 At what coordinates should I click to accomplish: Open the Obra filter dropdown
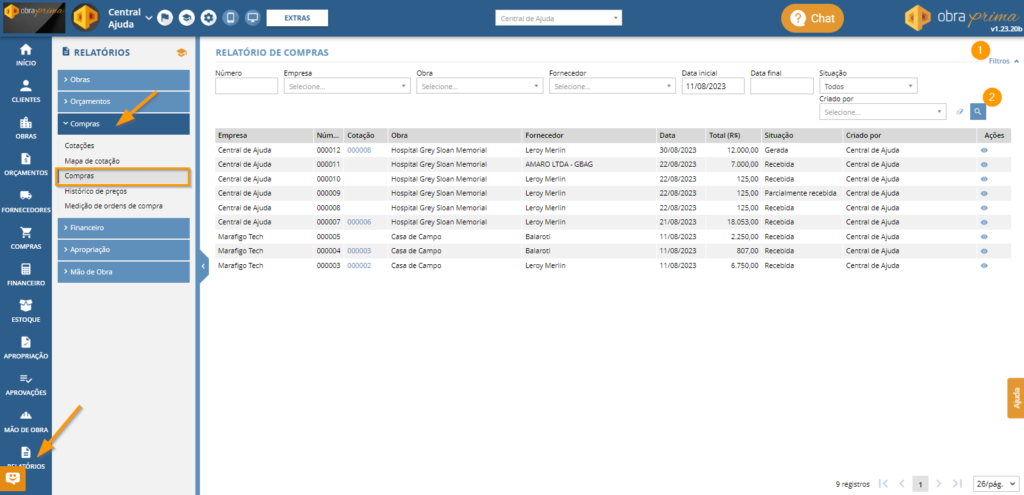pyautogui.click(x=479, y=86)
